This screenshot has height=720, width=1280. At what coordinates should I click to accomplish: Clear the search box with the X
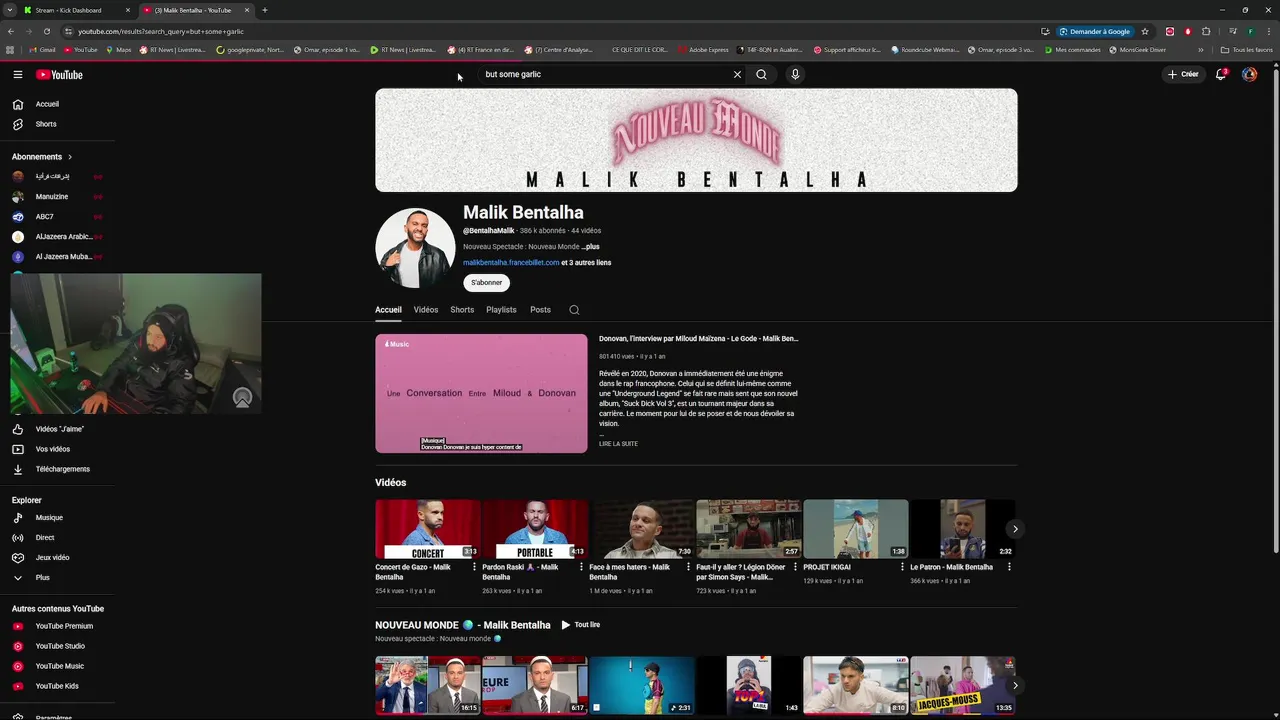click(737, 74)
